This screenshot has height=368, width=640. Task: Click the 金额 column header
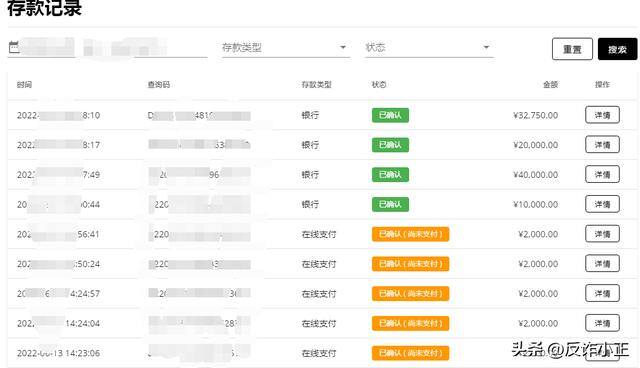550,84
